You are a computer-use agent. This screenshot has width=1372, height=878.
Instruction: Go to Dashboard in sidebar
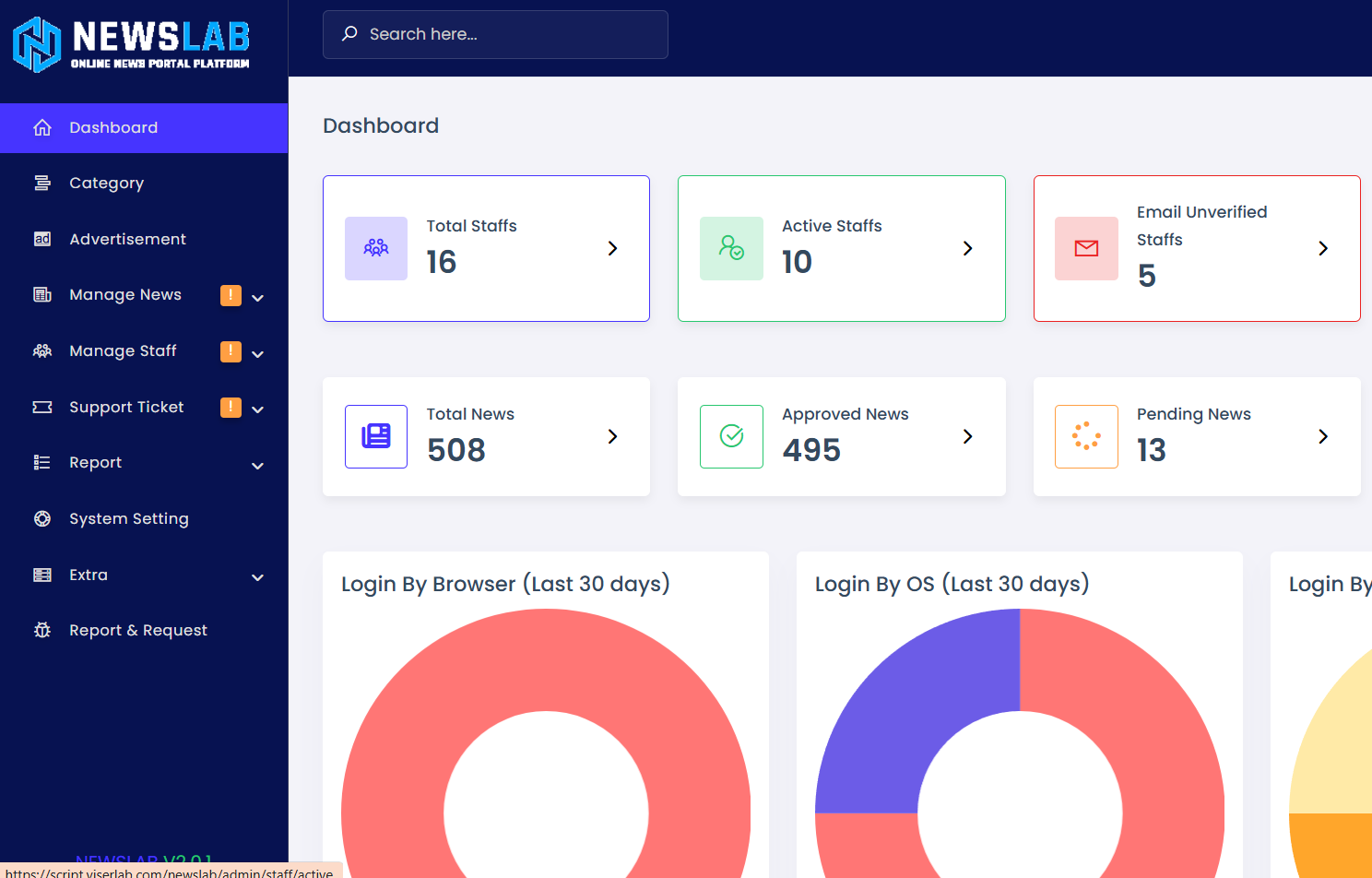[144, 128]
